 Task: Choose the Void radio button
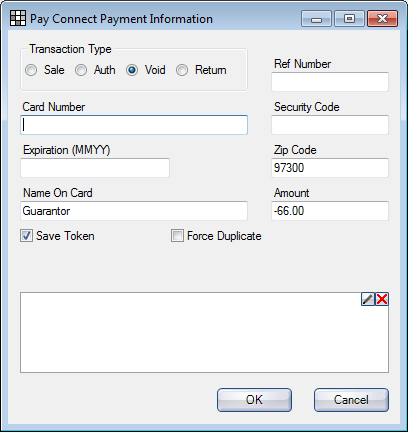132,70
